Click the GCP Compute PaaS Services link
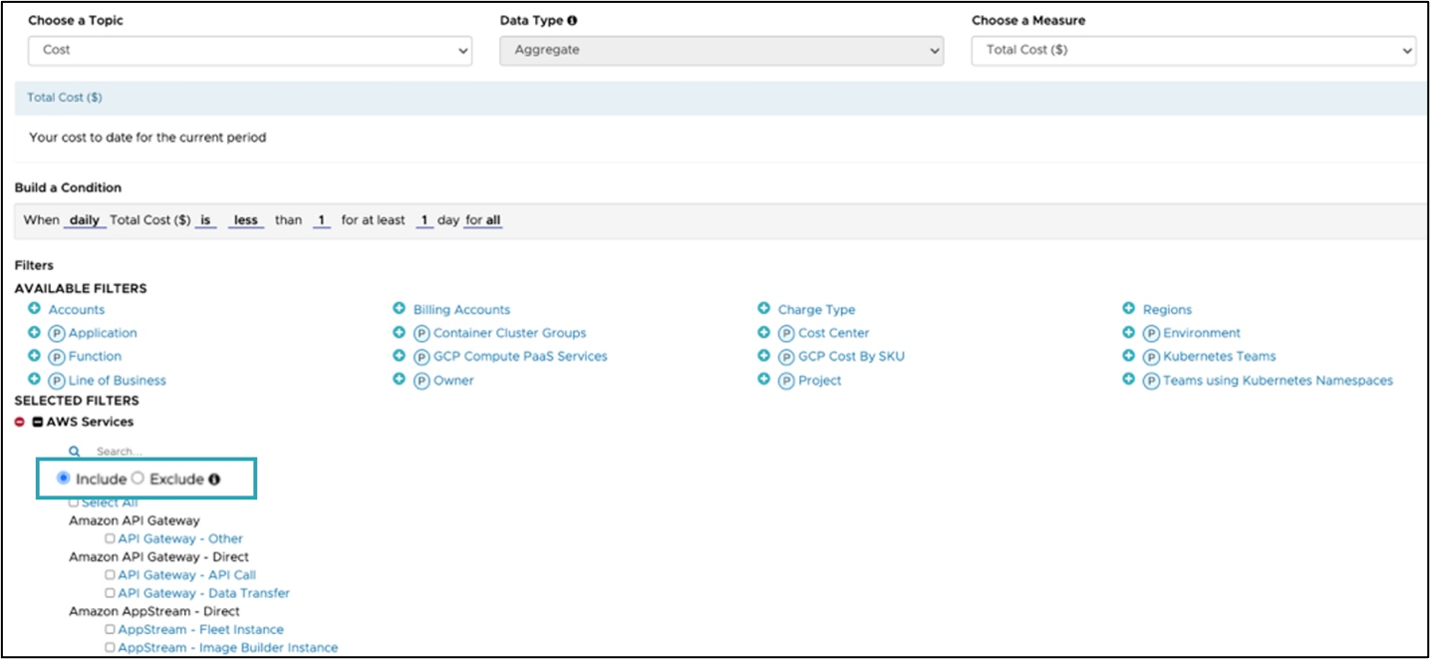Viewport: 1436px width, 660px height. (520, 356)
